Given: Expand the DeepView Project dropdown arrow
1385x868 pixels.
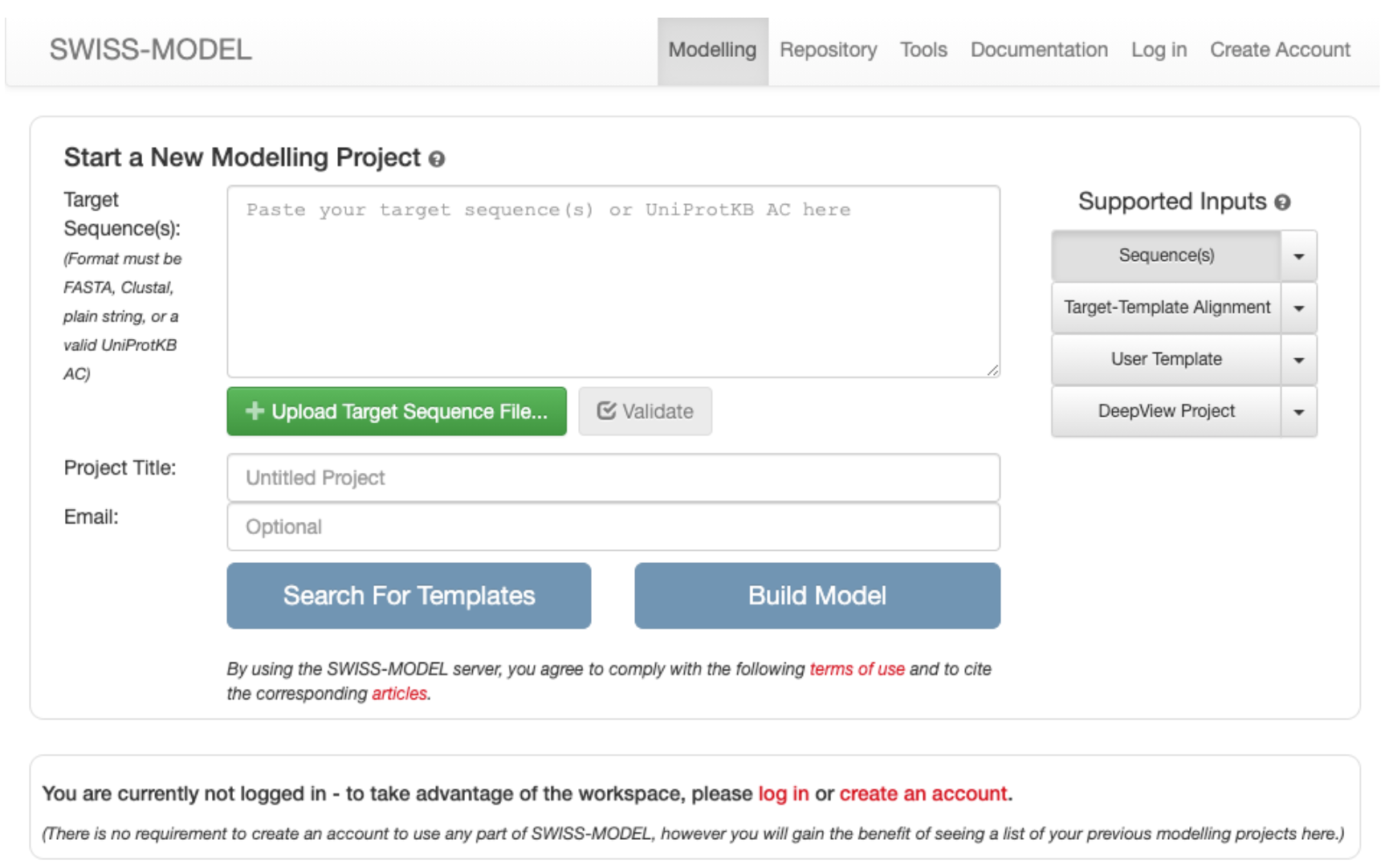Looking at the screenshot, I should pos(1298,412).
